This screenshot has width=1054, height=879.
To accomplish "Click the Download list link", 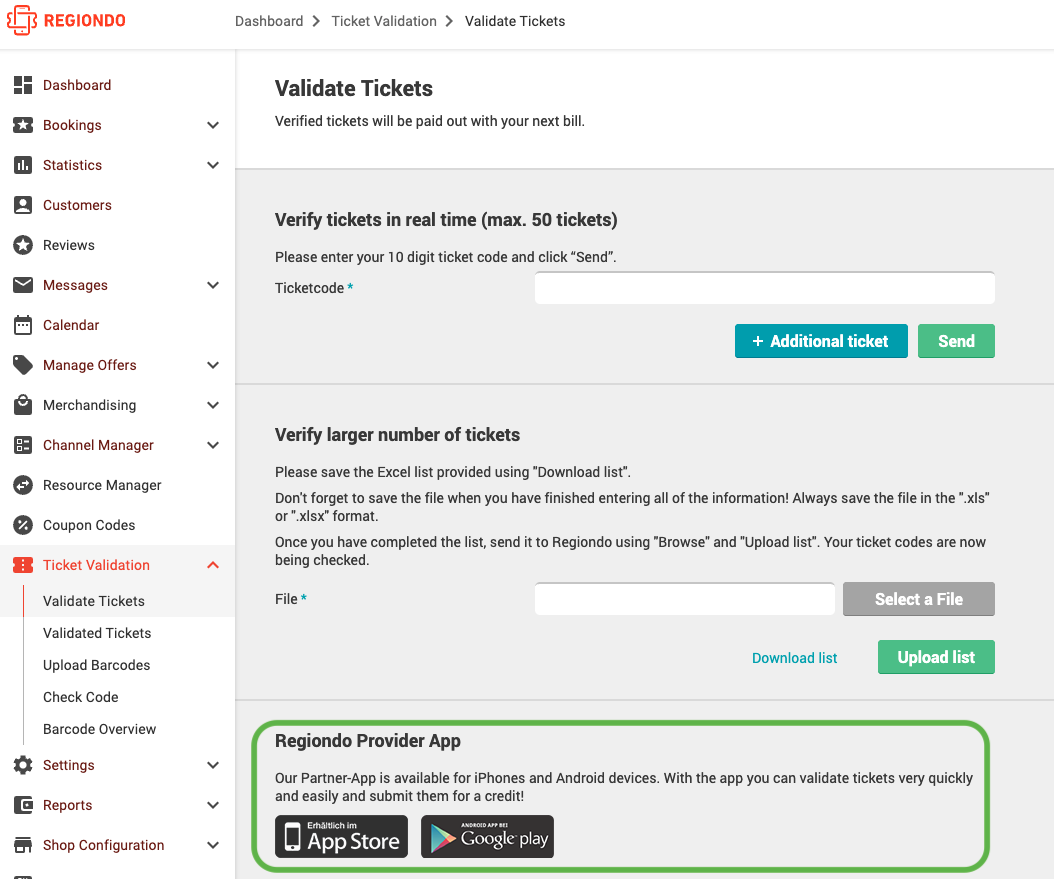I will [795, 658].
